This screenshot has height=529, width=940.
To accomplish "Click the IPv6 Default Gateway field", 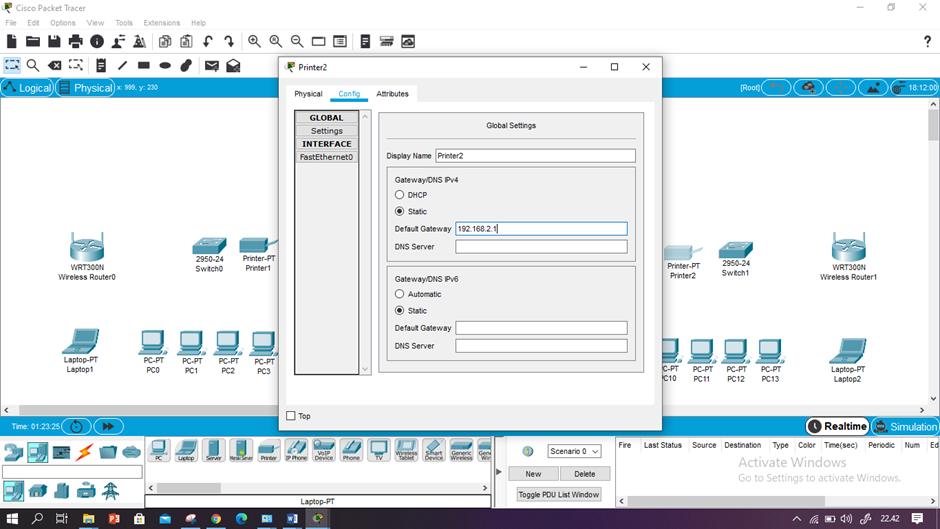I will (541, 328).
